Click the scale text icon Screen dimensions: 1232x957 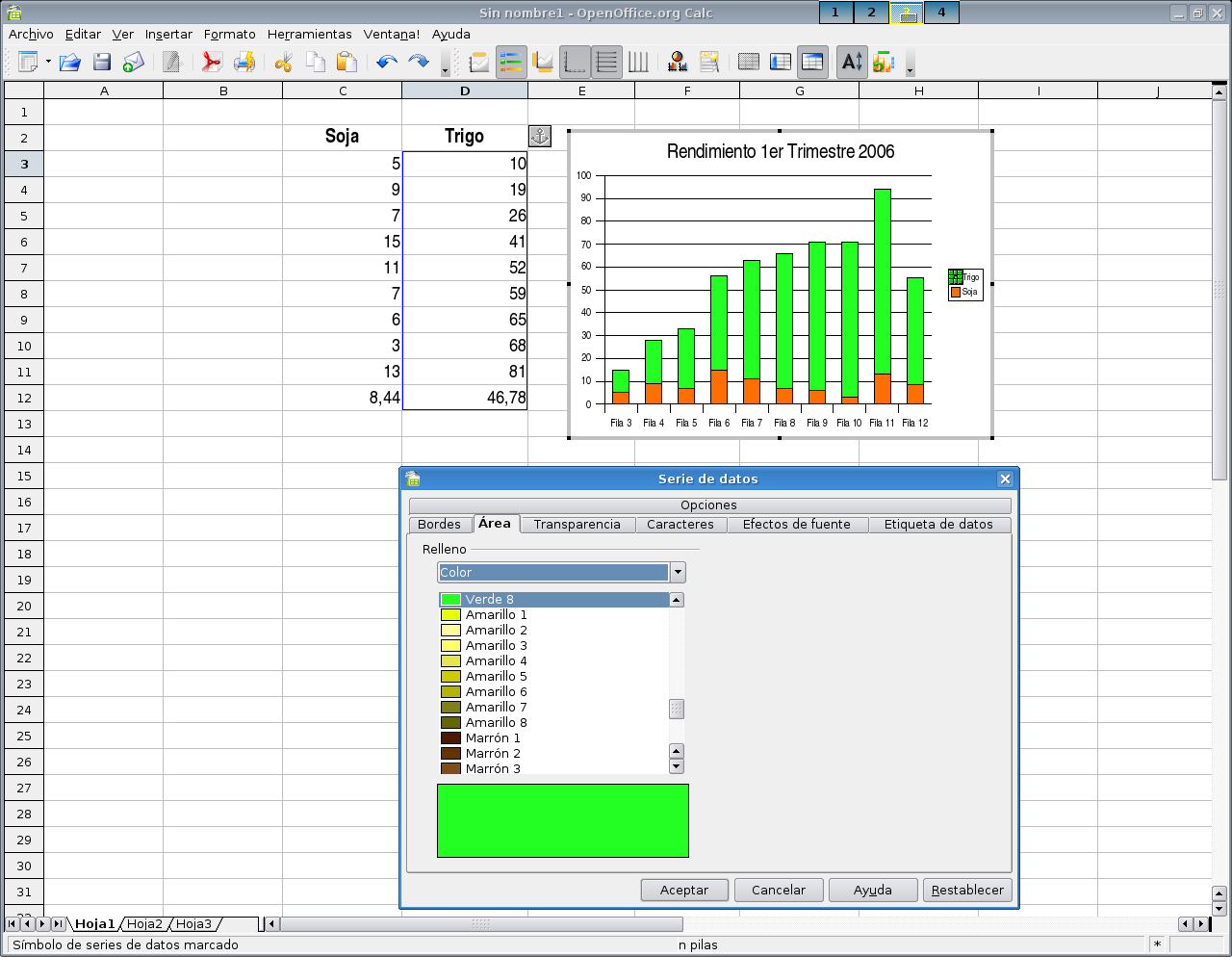tap(852, 63)
